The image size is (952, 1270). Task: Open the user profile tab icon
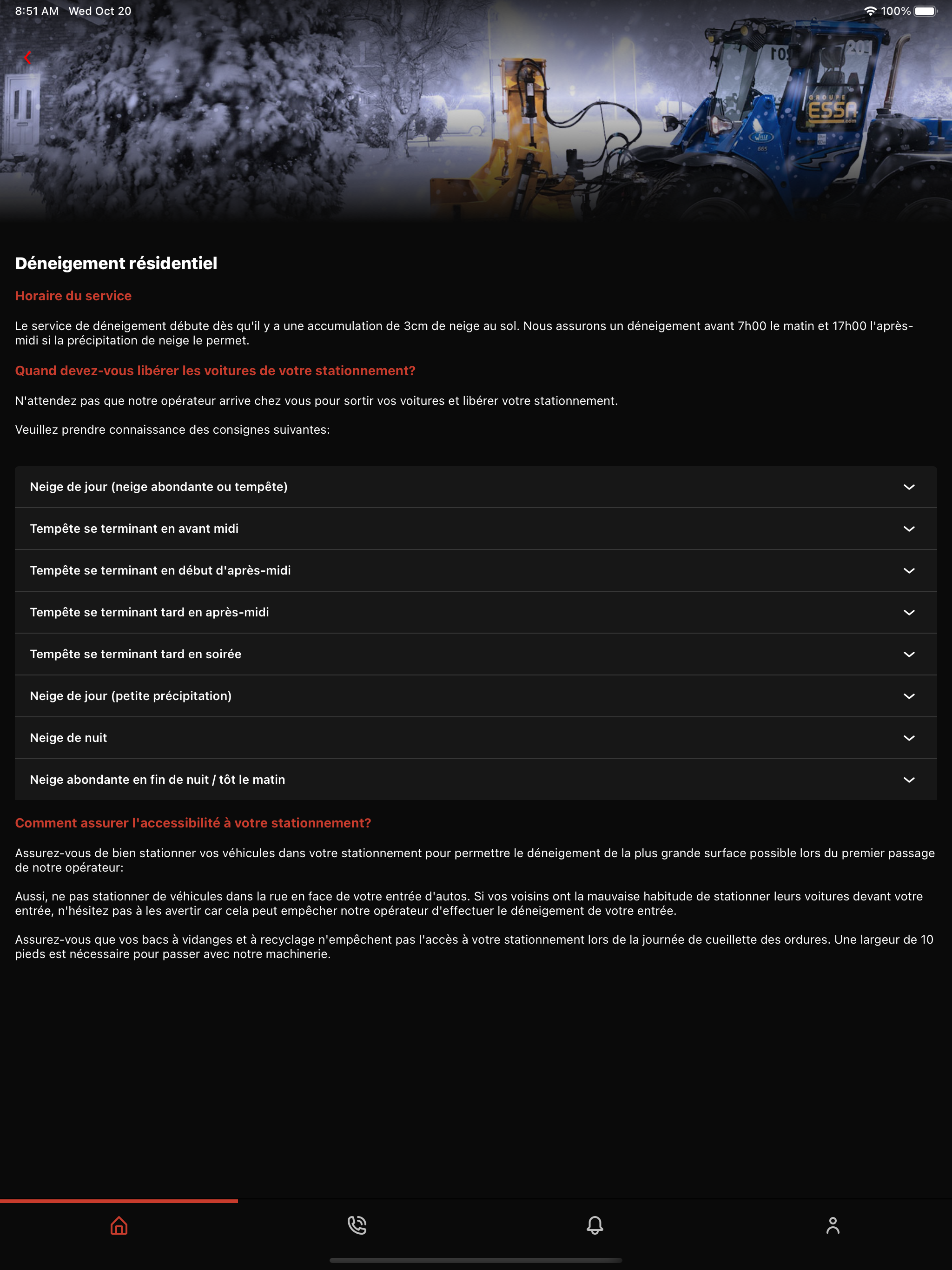click(x=833, y=1226)
